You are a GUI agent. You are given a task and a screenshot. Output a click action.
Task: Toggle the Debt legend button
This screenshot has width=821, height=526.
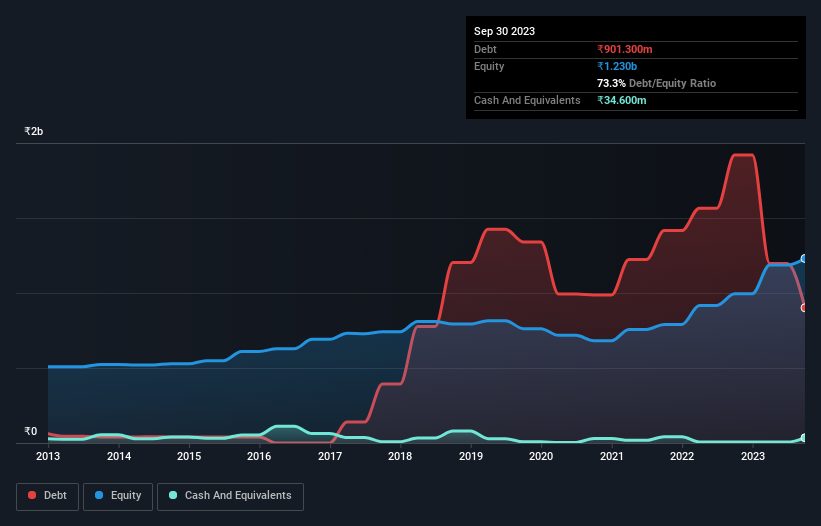tap(48, 496)
